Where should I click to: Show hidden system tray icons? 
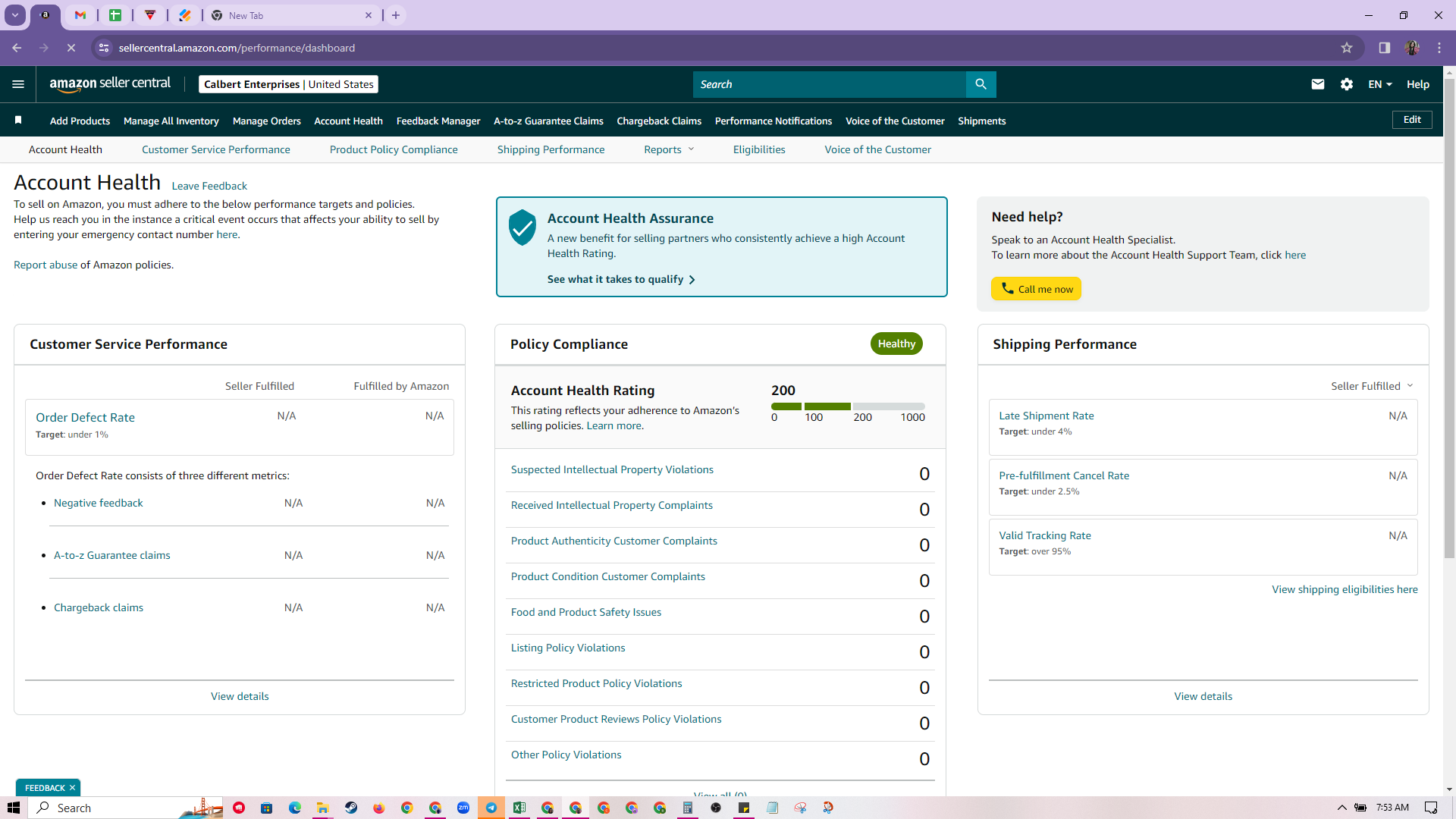tap(1342, 808)
